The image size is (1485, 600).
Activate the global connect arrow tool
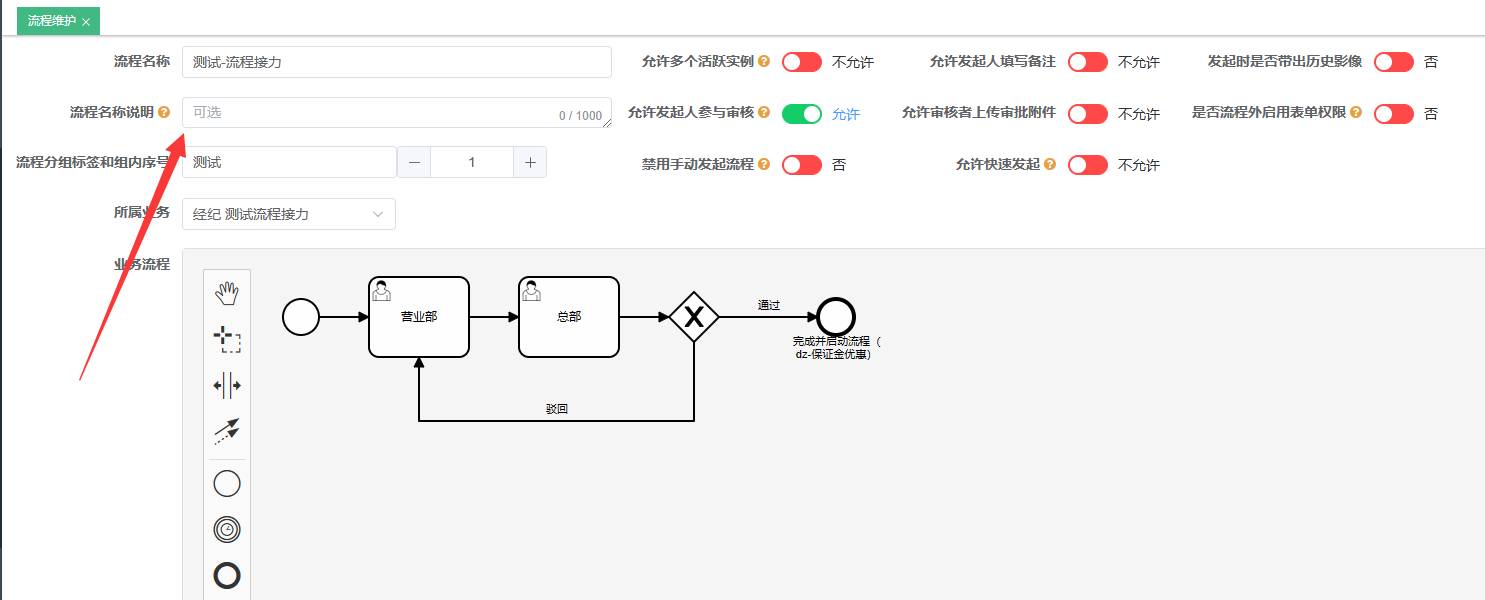(227, 431)
